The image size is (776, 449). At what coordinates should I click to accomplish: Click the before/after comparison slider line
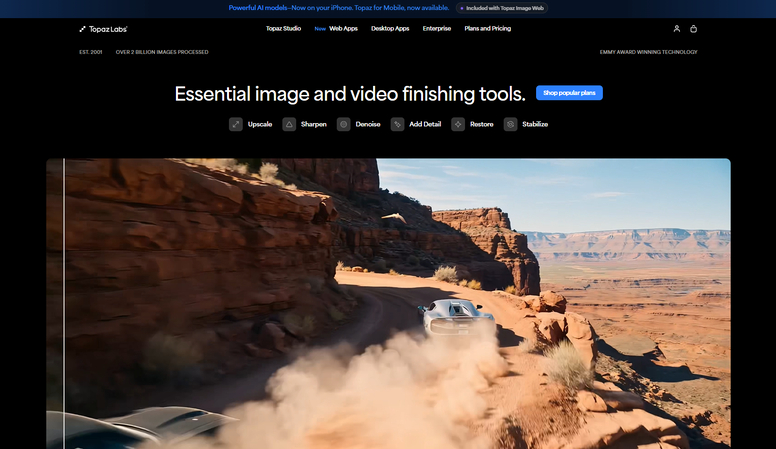64,303
